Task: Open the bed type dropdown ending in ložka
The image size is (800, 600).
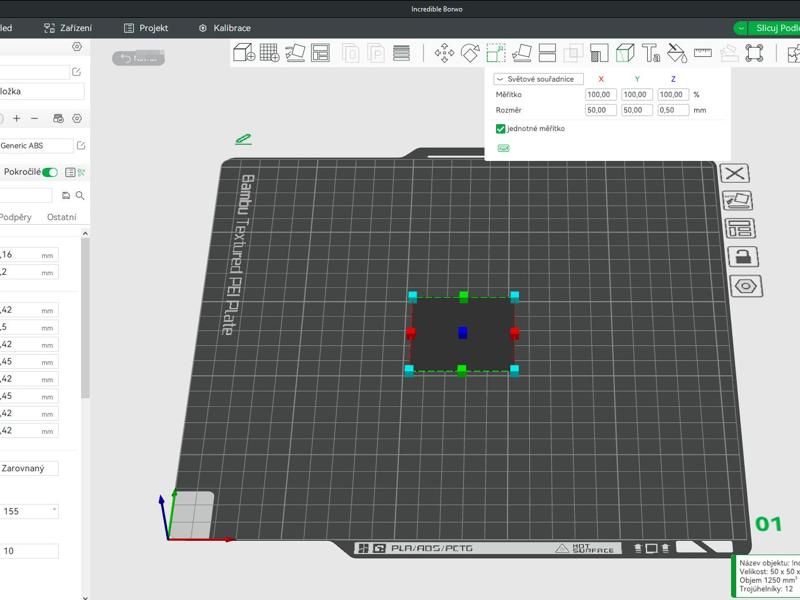Action: coord(42,91)
